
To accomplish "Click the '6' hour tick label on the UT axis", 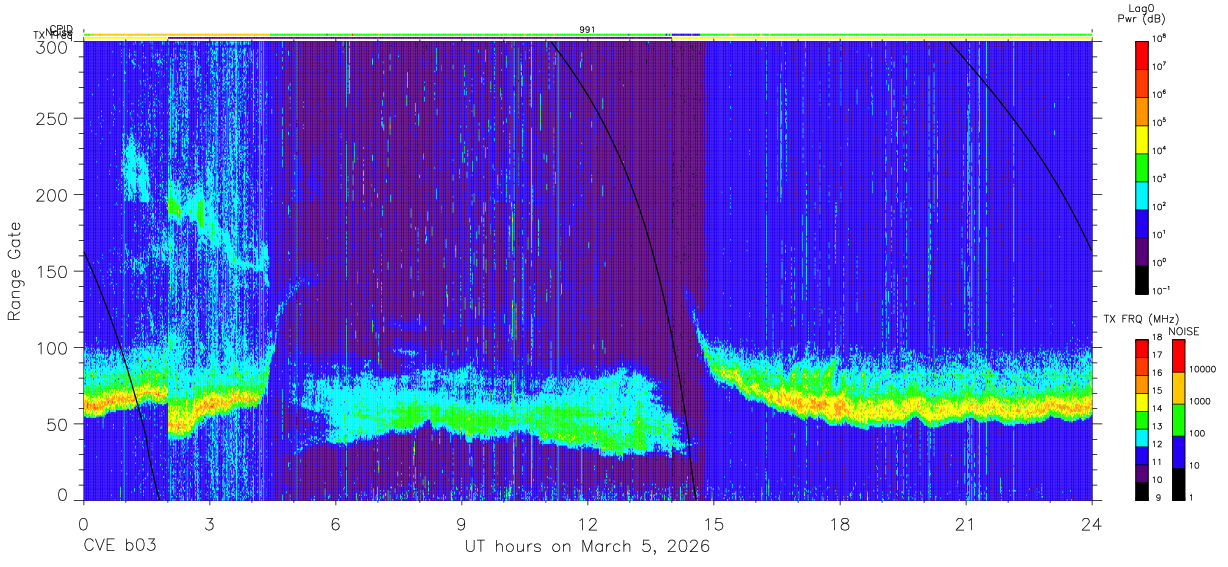I will coord(336,524).
